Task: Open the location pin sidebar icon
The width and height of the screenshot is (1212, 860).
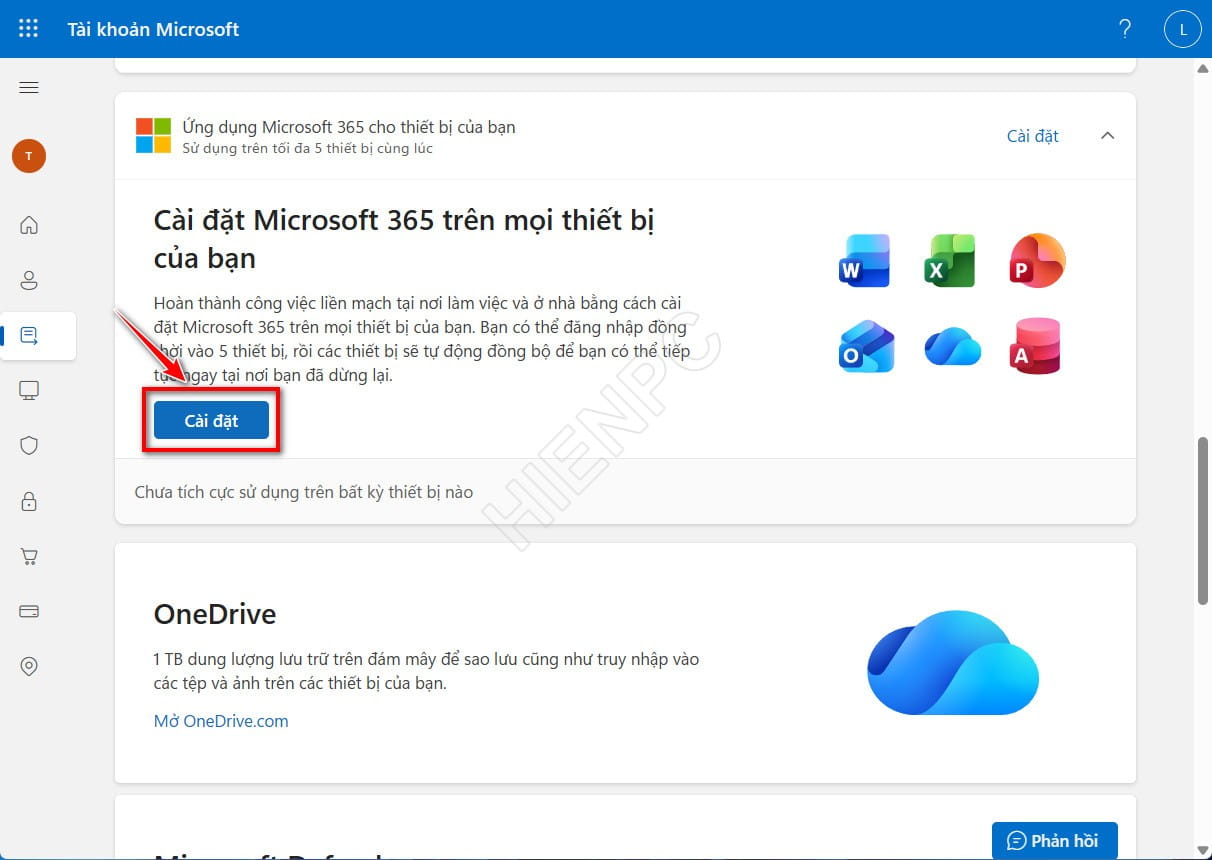Action: 29,666
